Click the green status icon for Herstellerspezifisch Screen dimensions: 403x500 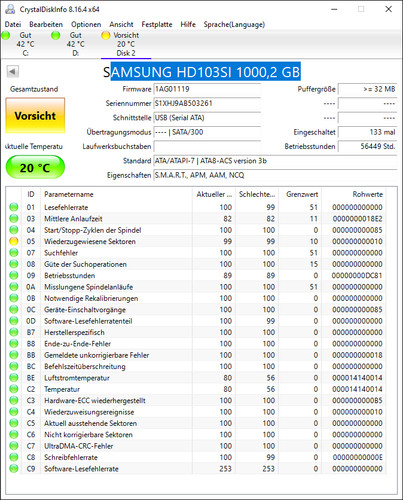point(14,332)
